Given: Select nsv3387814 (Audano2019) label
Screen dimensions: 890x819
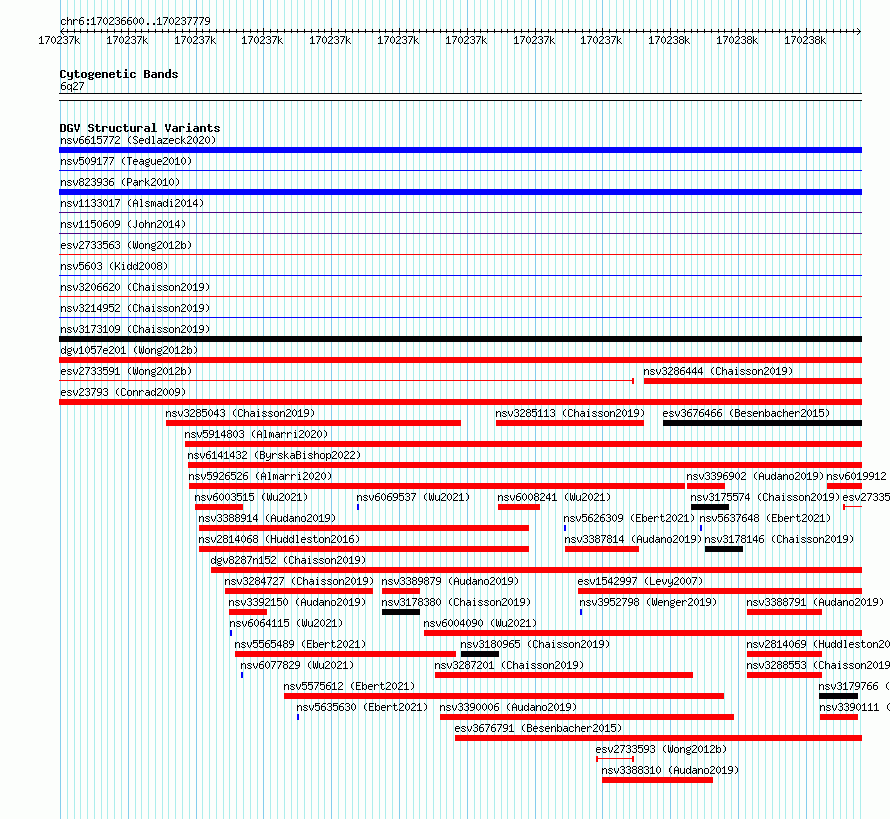Looking at the screenshot, I should click(x=633, y=539).
